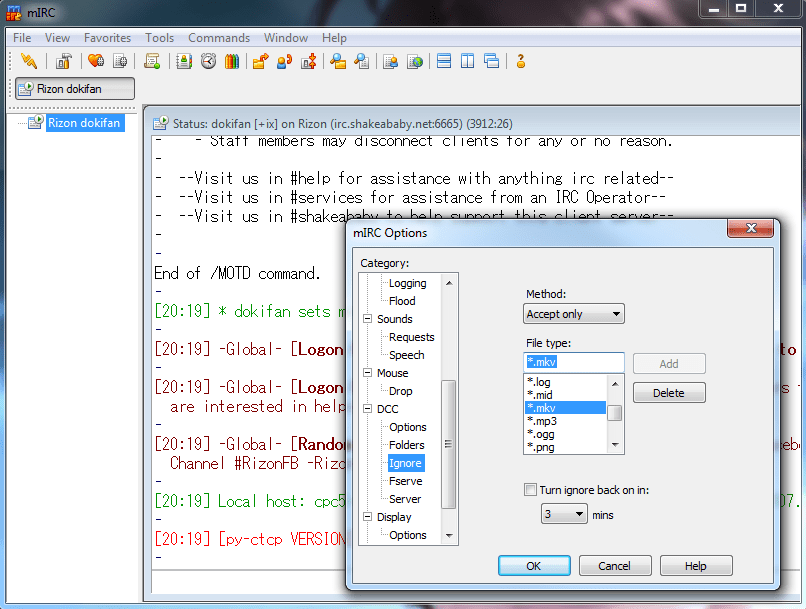806x609 pixels.
Task: Close the mIRC Options dialog
Action: (750, 228)
